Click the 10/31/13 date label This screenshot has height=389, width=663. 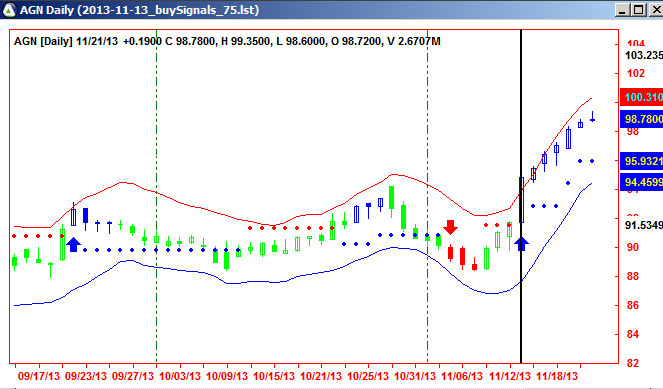(415, 376)
